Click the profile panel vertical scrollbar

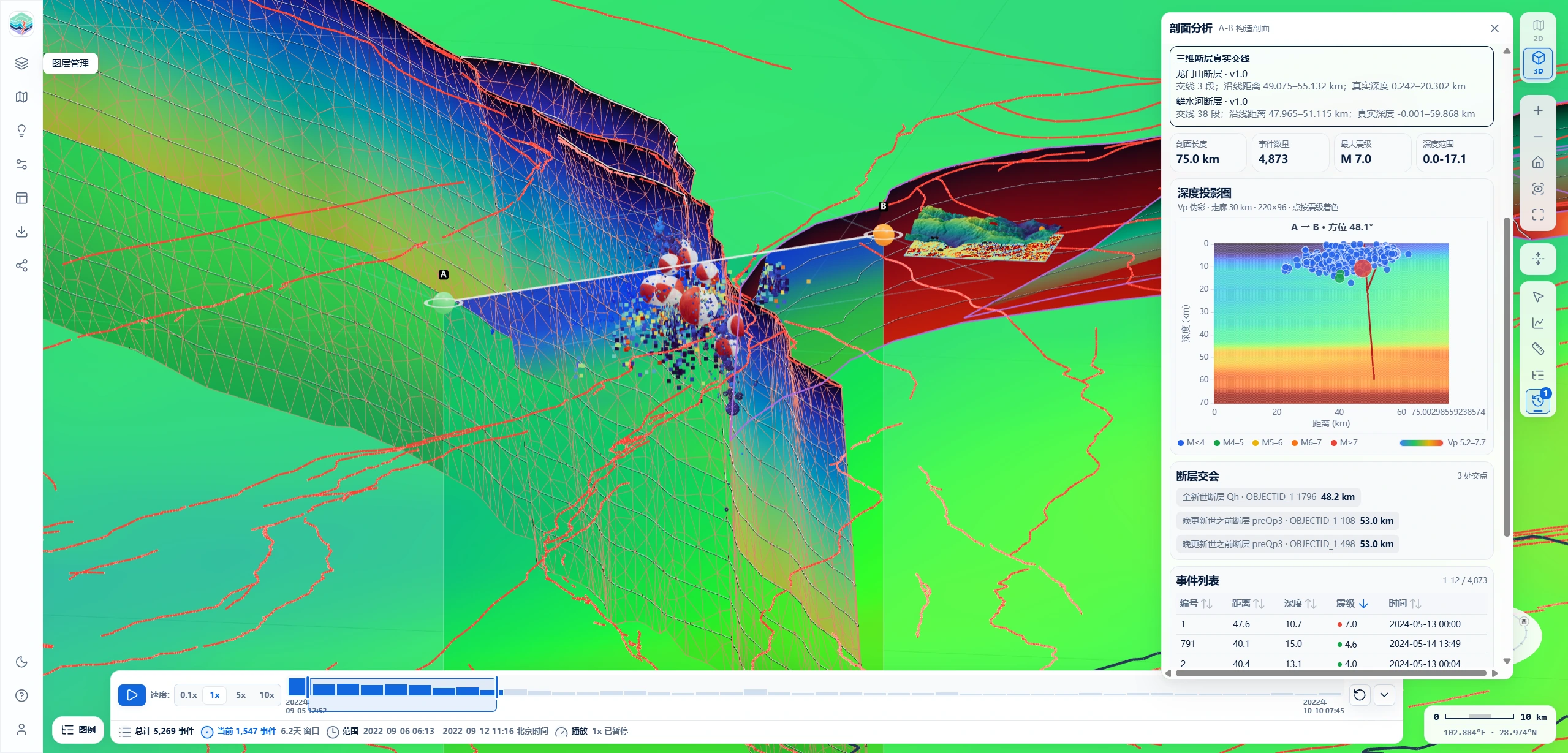pyautogui.click(x=1507, y=377)
